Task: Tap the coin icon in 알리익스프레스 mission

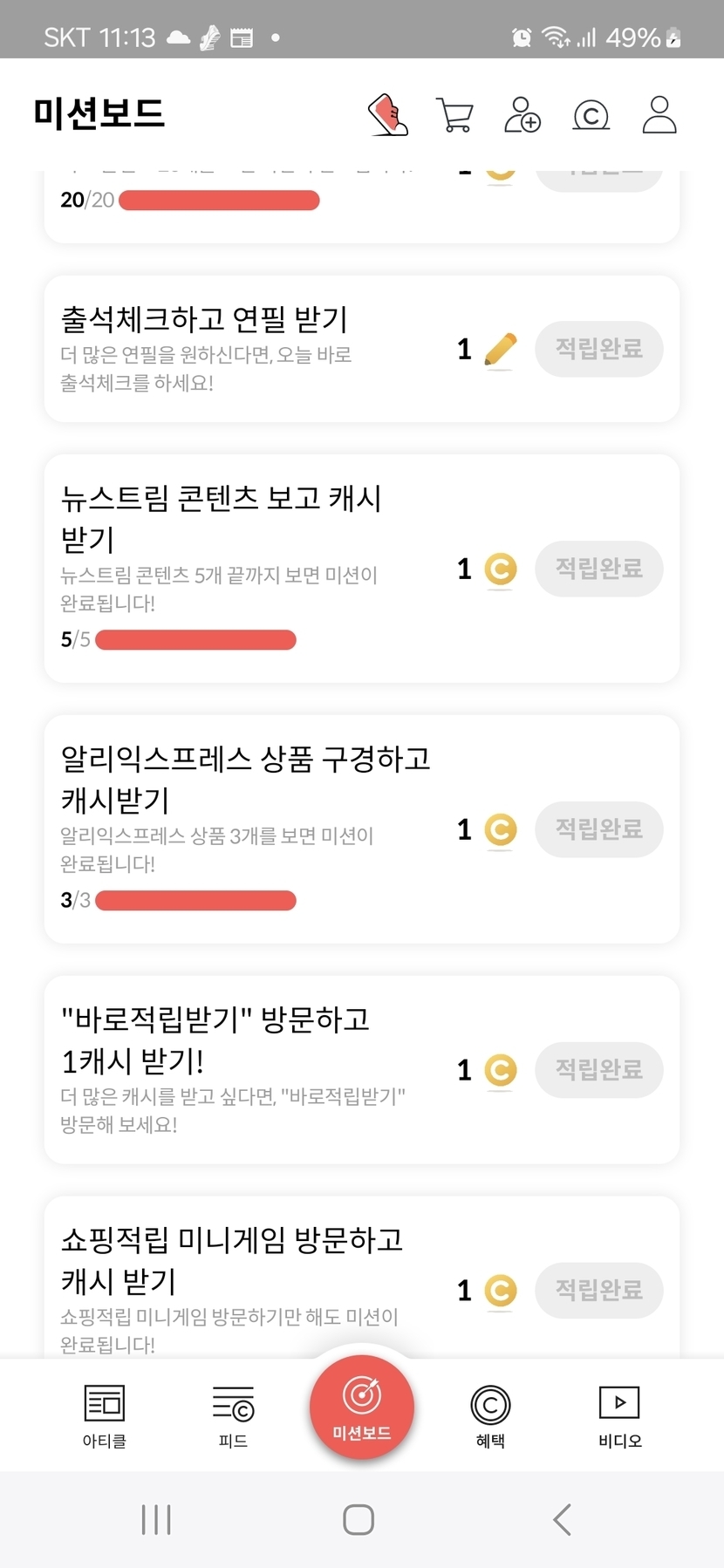Action: tap(500, 829)
